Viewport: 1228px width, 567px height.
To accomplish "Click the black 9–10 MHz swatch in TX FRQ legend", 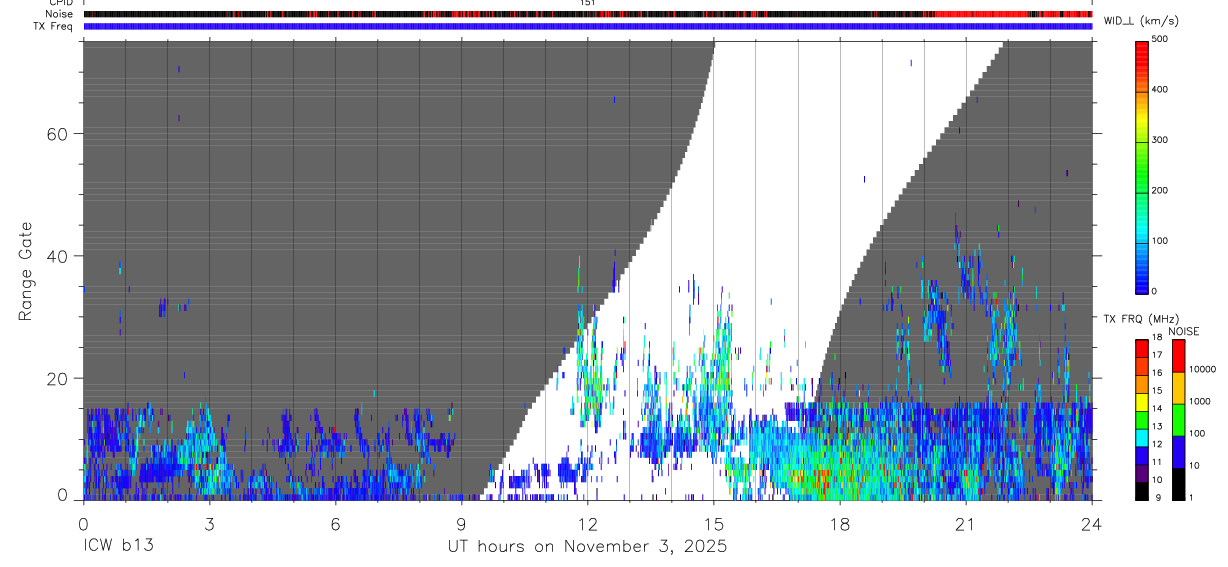I will tap(1142, 491).
